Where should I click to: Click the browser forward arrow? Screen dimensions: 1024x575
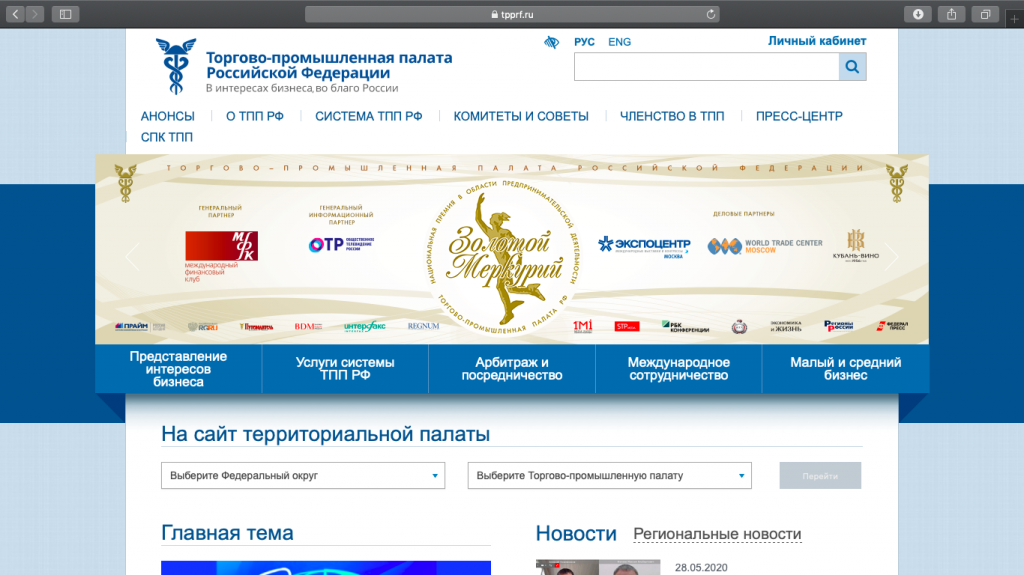tap(35, 14)
